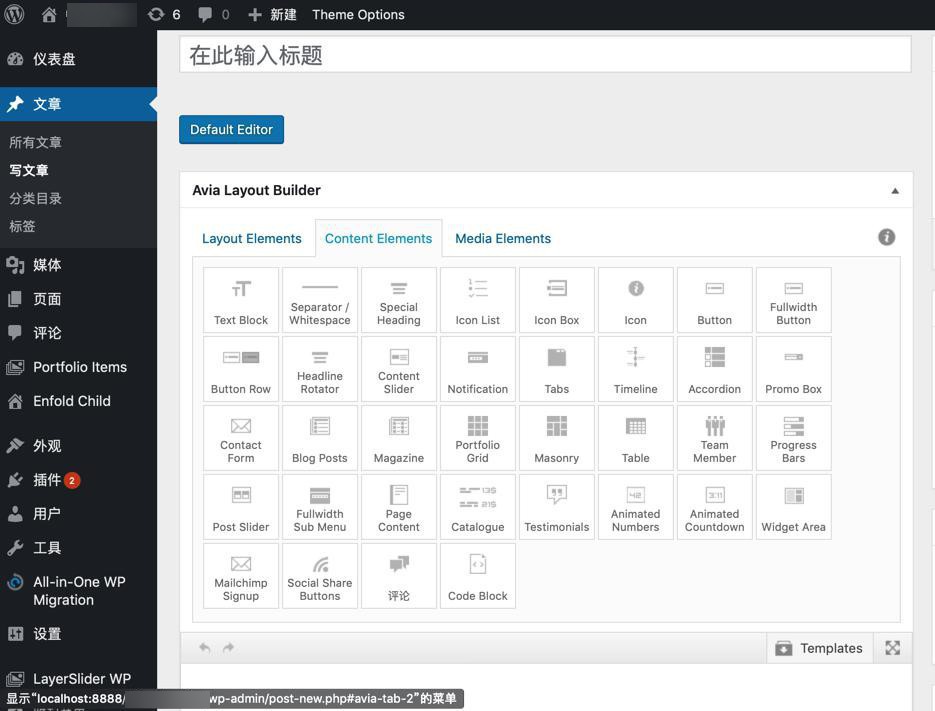
Task: Add Headline Rotator element
Action: click(320, 369)
